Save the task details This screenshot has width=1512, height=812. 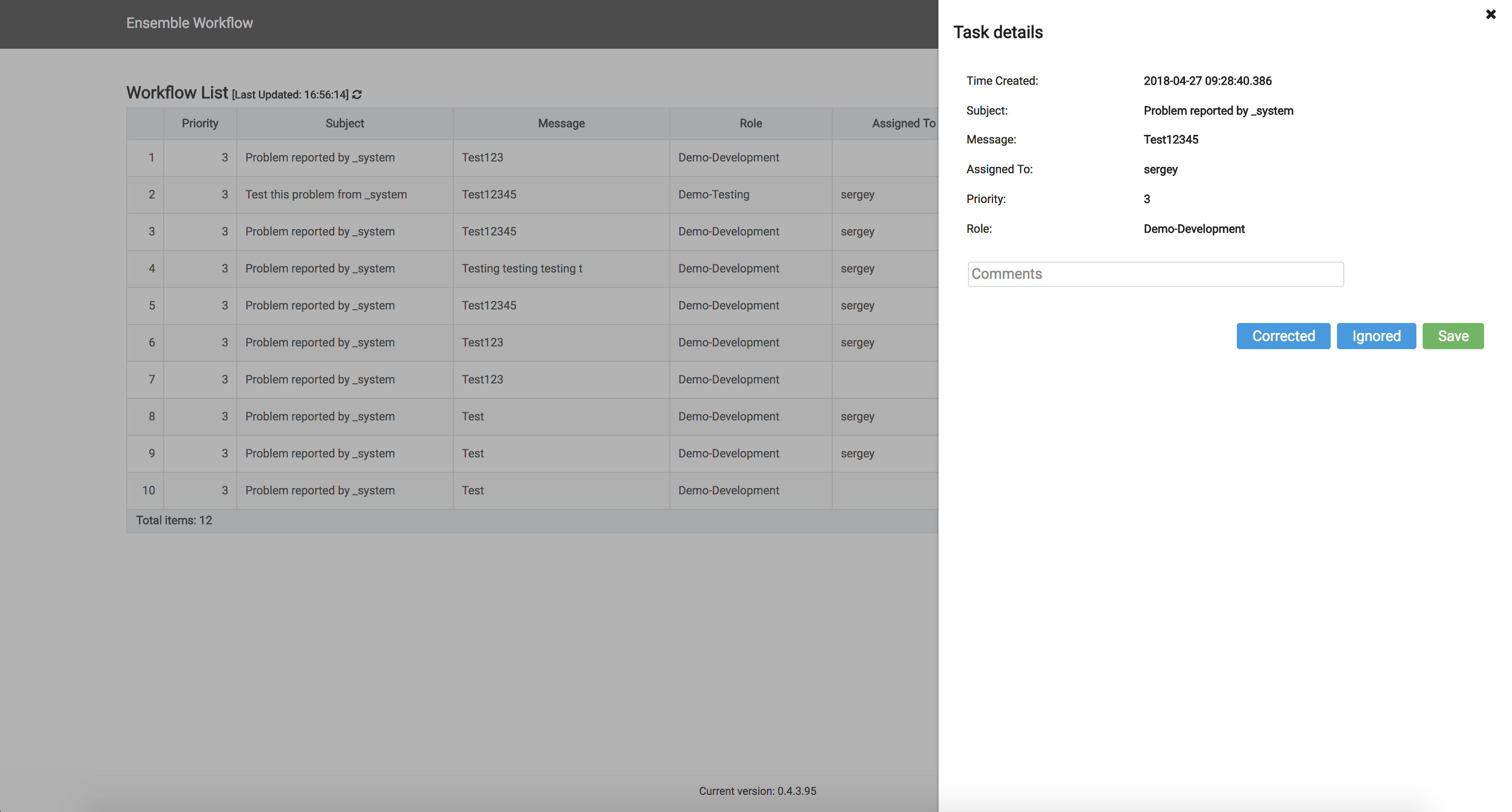click(x=1452, y=336)
